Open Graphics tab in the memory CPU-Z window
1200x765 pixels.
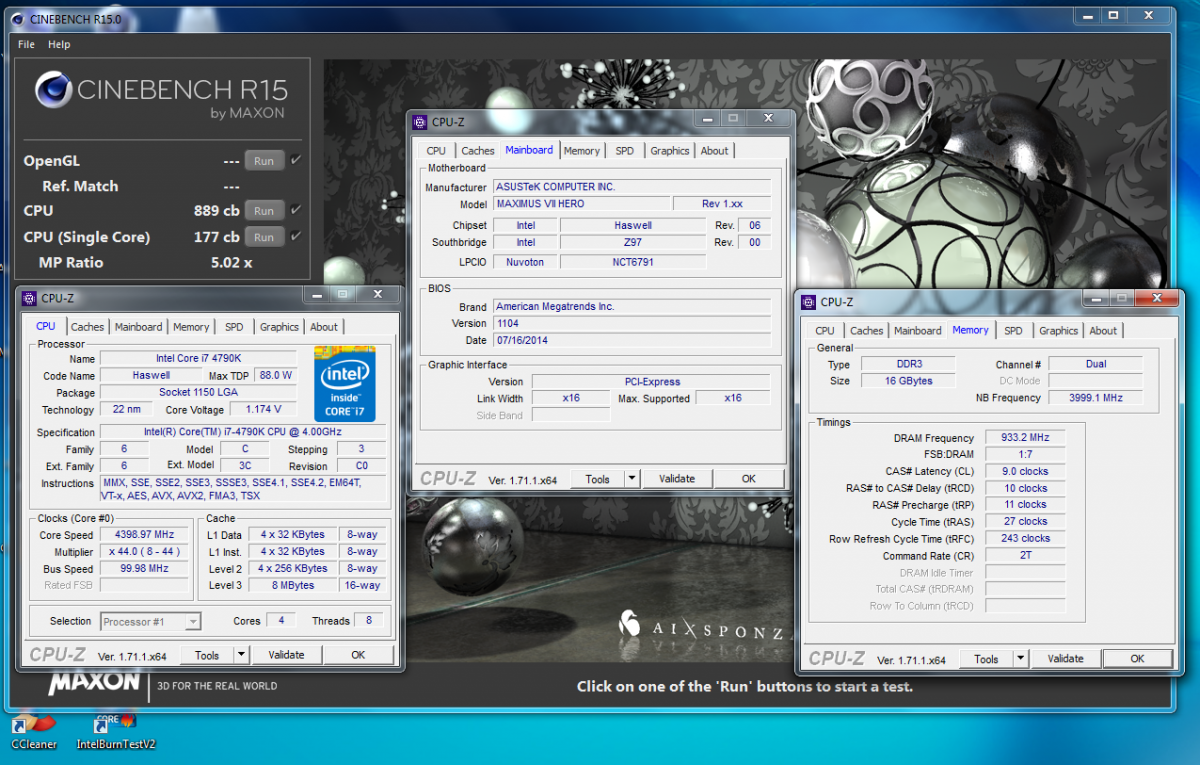(1059, 331)
